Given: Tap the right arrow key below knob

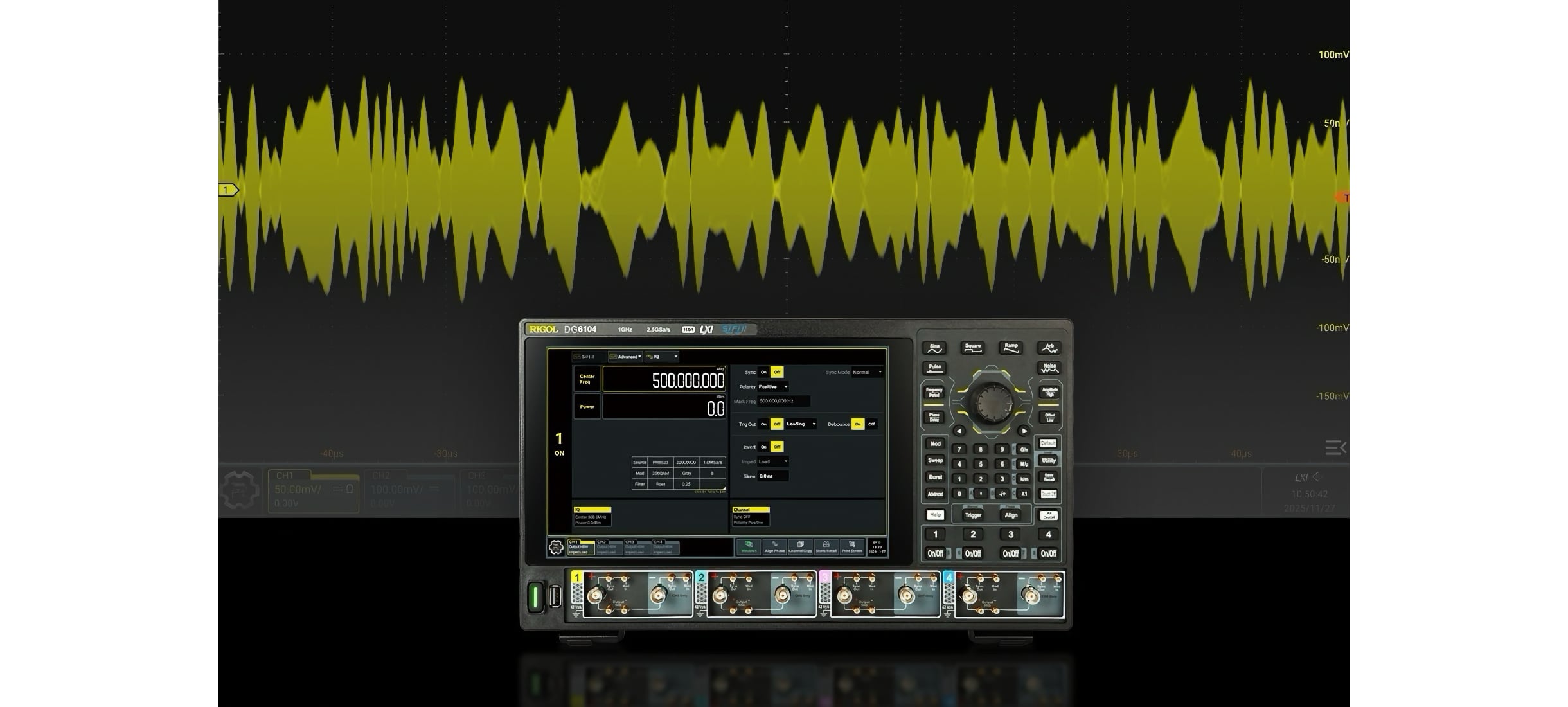Looking at the screenshot, I should [x=1024, y=431].
